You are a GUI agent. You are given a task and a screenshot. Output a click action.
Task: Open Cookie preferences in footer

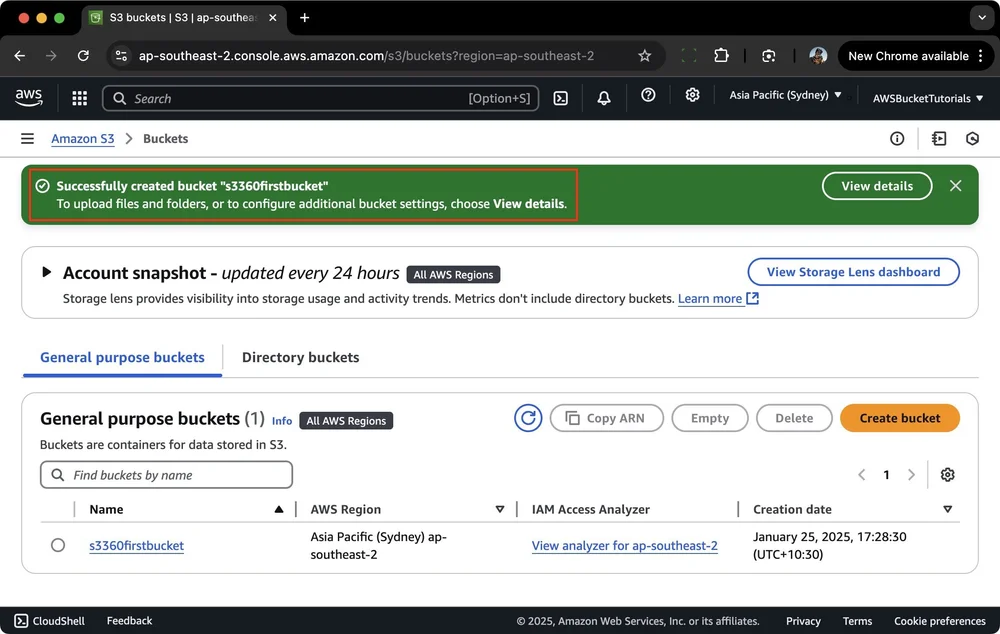pos(939,621)
